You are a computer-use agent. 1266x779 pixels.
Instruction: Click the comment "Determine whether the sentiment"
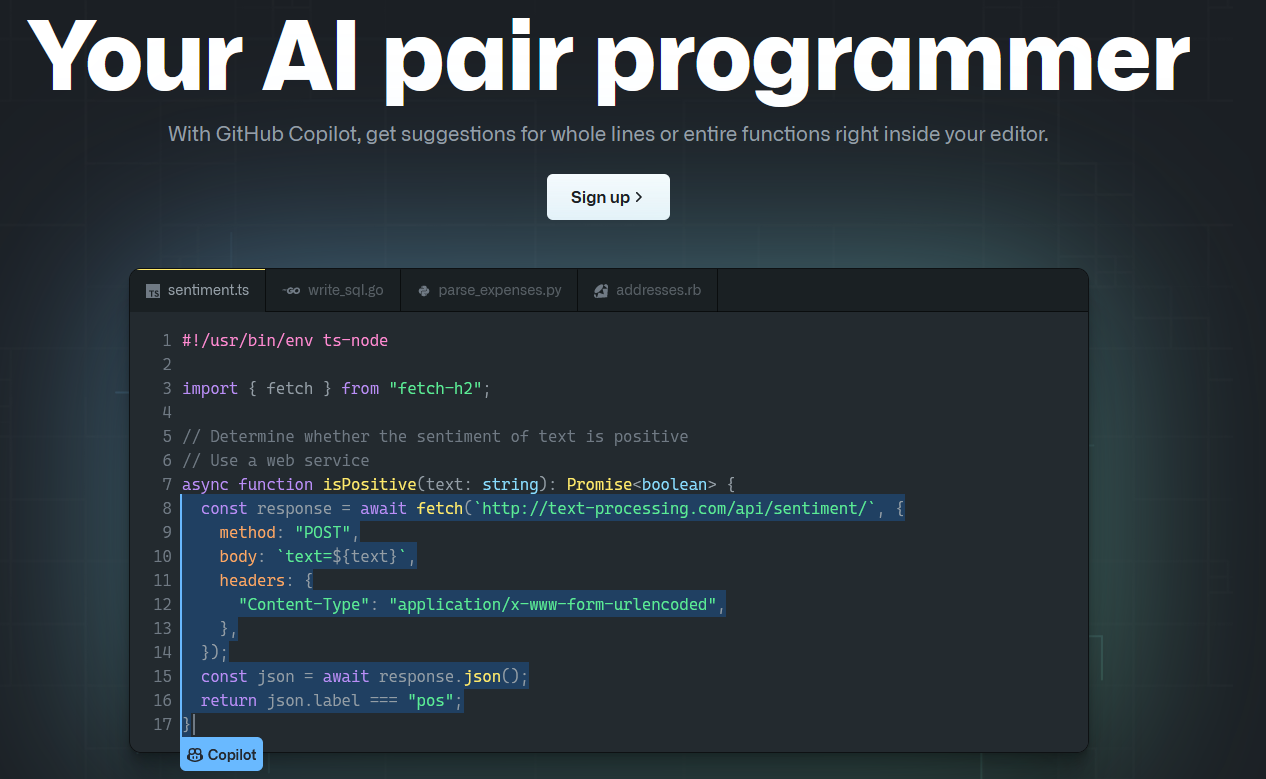point(435,436)
